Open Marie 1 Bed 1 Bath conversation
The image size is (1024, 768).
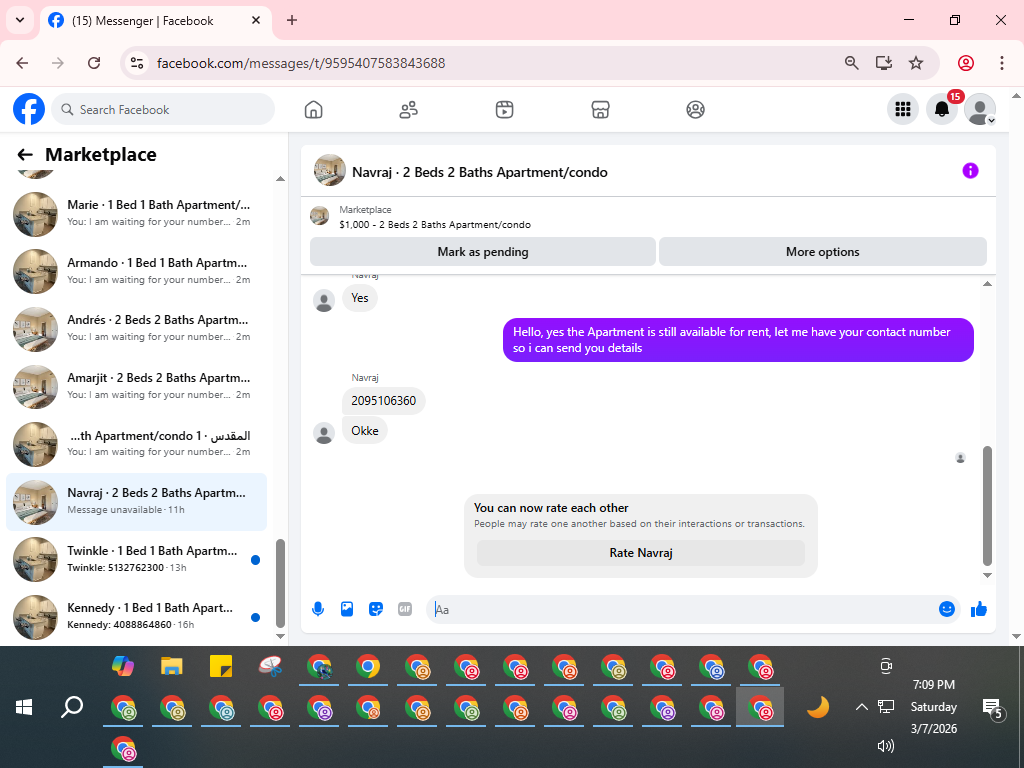tap(136, 214)
